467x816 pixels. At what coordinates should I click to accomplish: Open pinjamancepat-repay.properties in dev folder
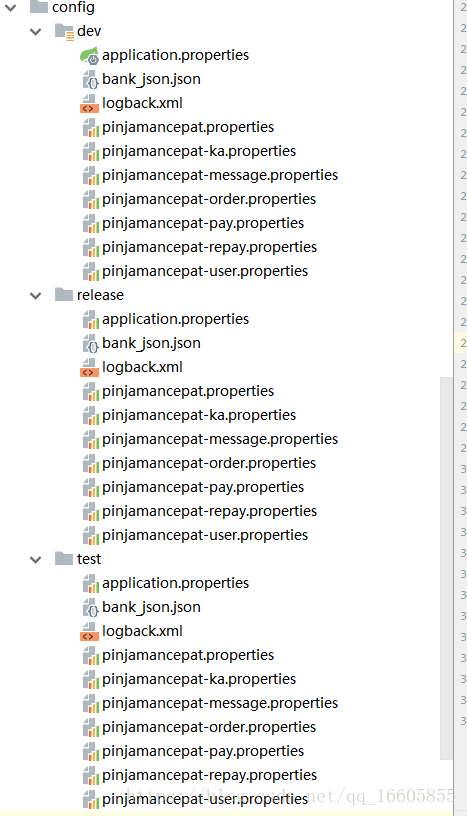click(209, 247)
